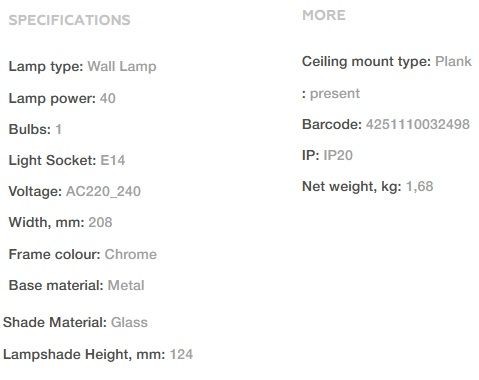Select the Ceiling mount type Plank value
Image resolution: width=479 pixels, height=380 pixels.
pos(453,61)
